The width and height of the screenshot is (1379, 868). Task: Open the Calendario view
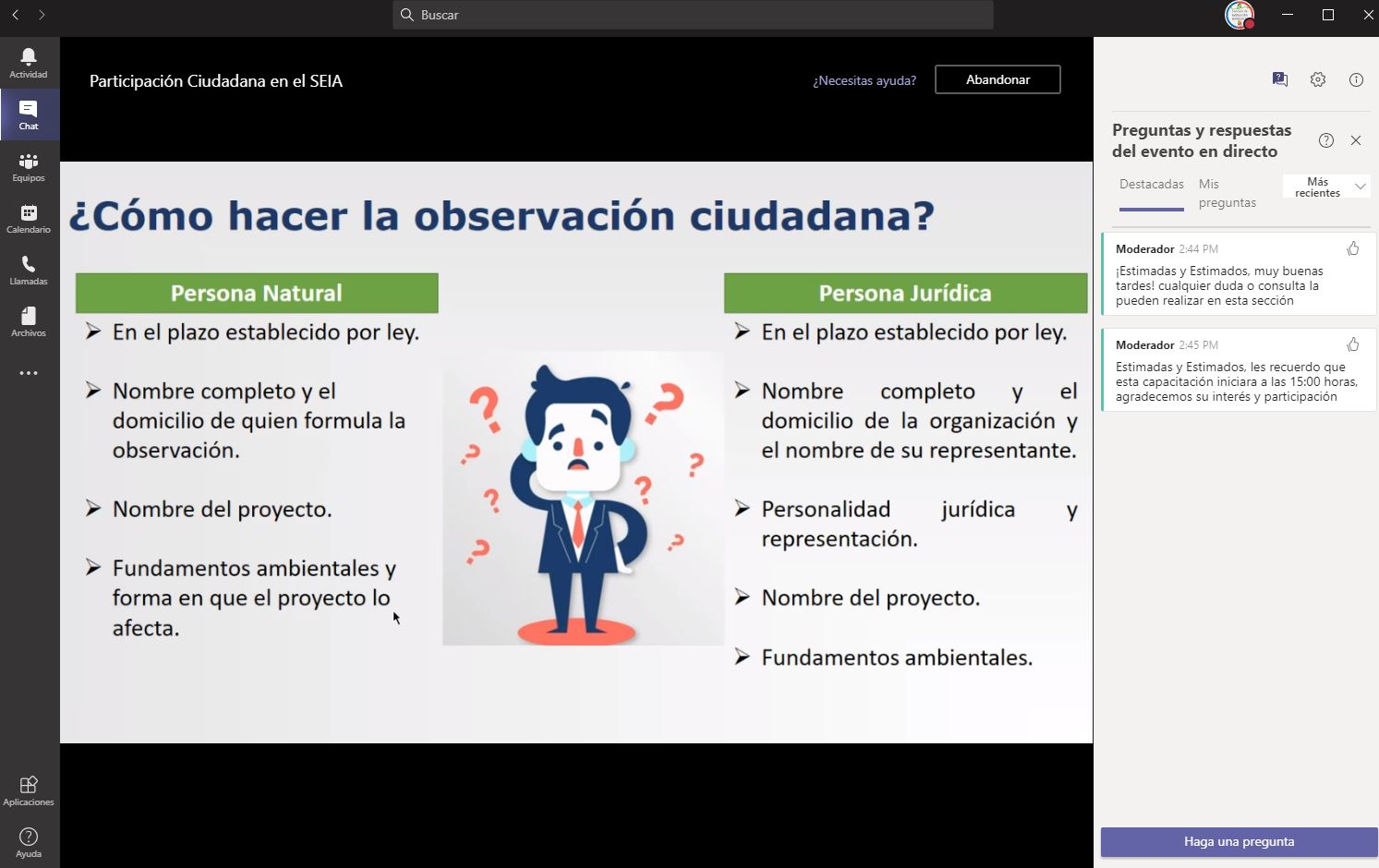click(x=29, y=218)
